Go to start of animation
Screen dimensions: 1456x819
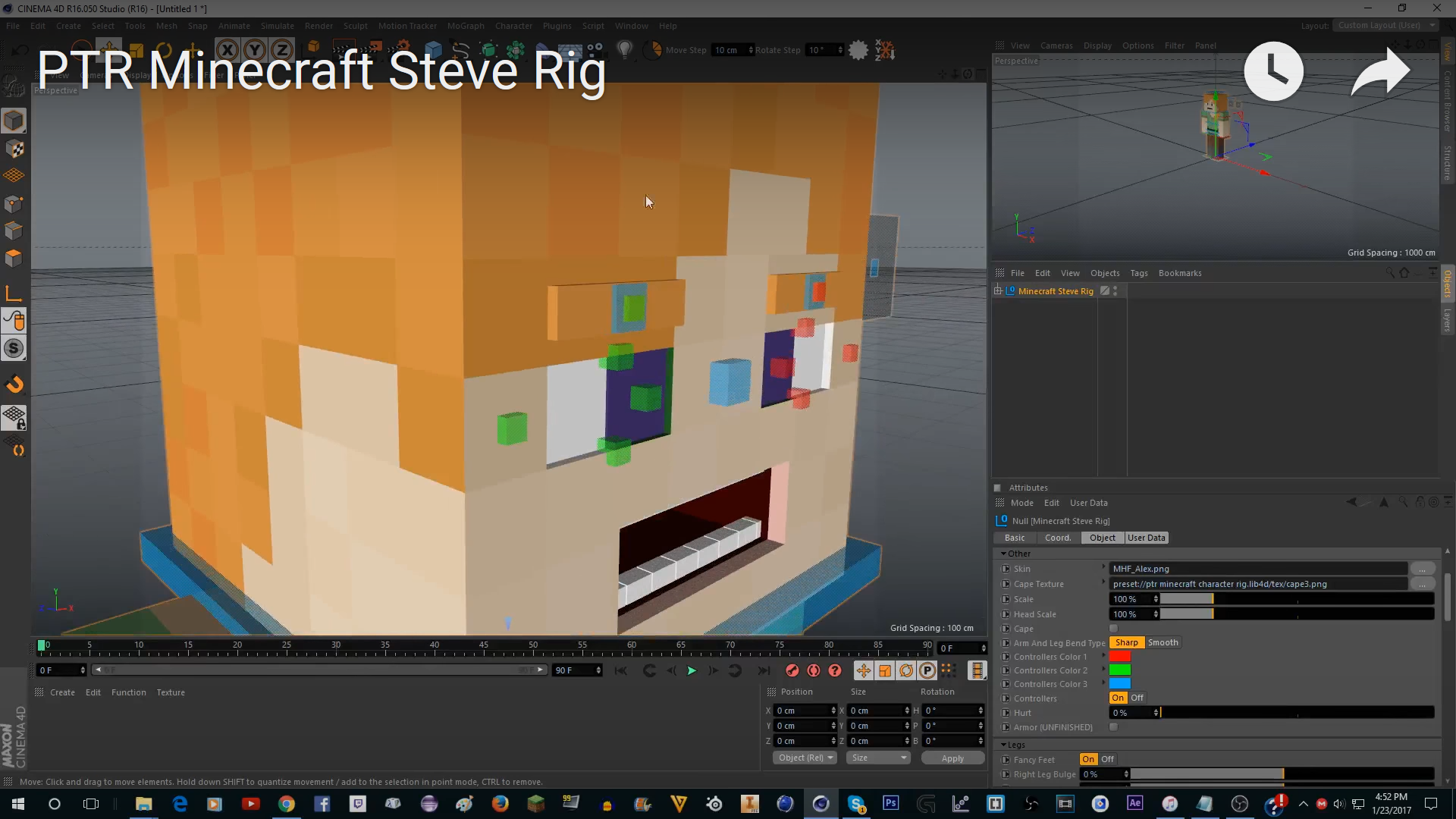pos(621,670)
